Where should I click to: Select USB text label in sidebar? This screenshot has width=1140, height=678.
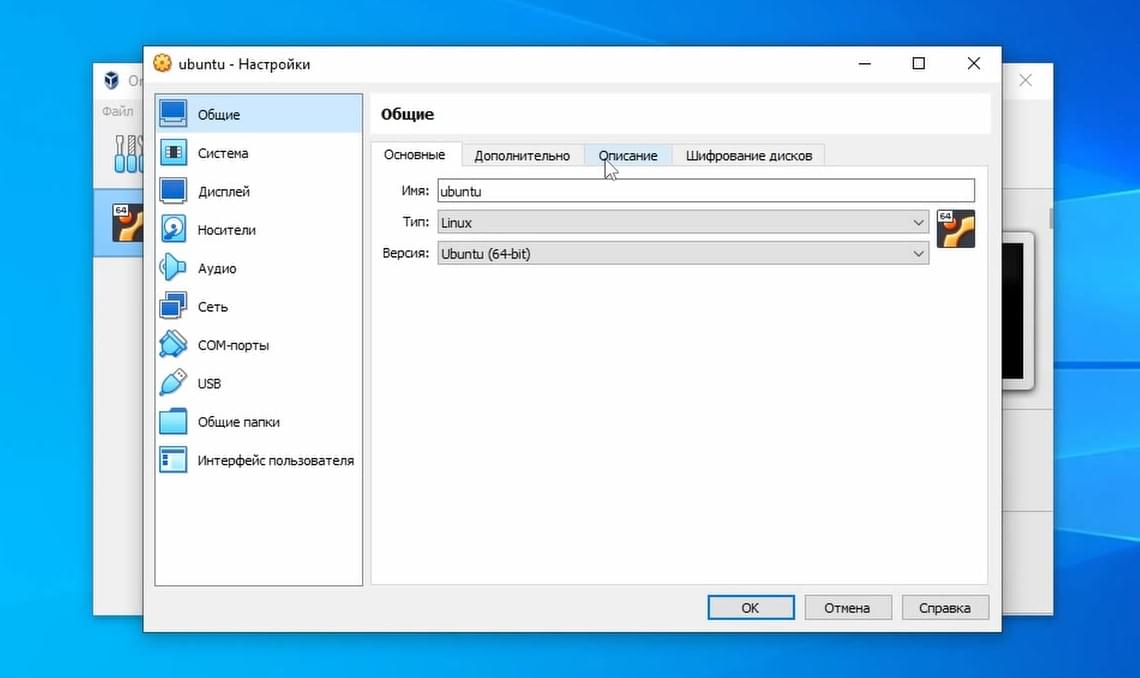209,384
